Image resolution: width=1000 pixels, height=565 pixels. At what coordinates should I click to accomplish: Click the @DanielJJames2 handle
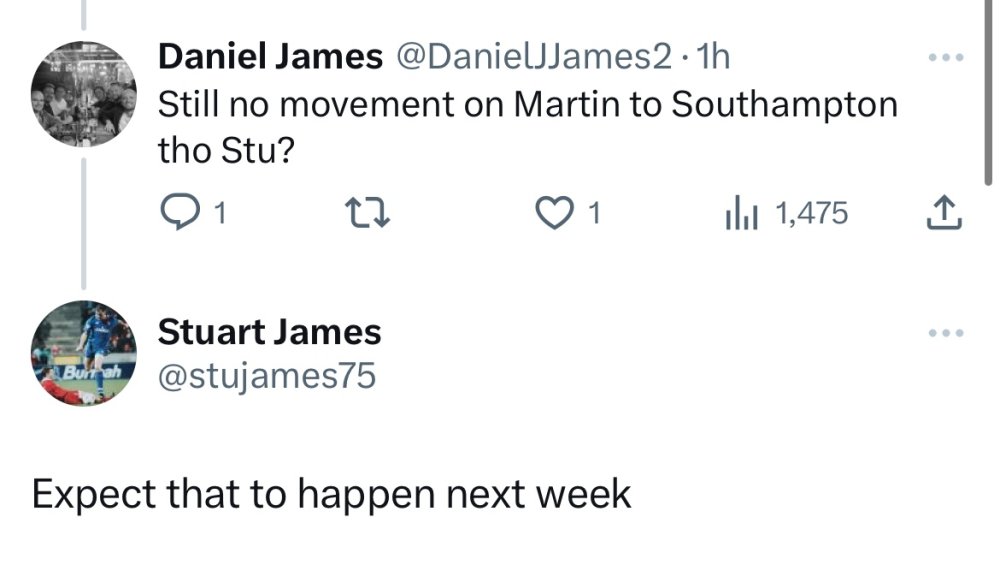pyautogui.click(x=535, y=57)
